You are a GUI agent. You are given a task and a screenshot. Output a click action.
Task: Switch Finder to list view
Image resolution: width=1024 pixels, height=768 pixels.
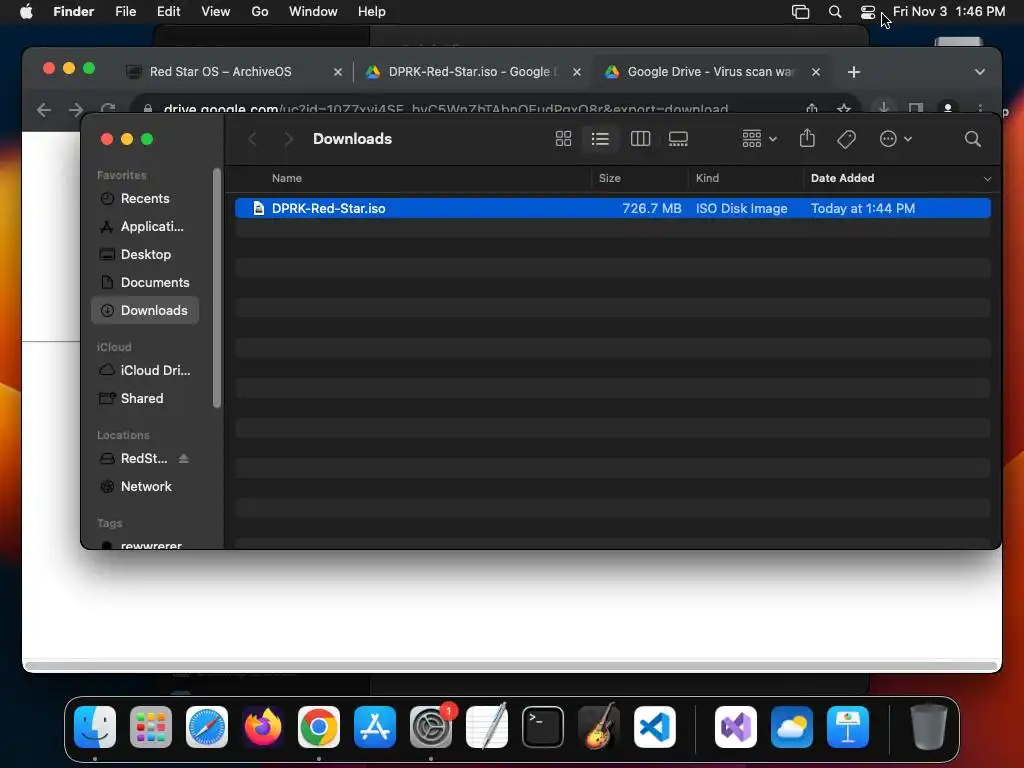(600, 138)
